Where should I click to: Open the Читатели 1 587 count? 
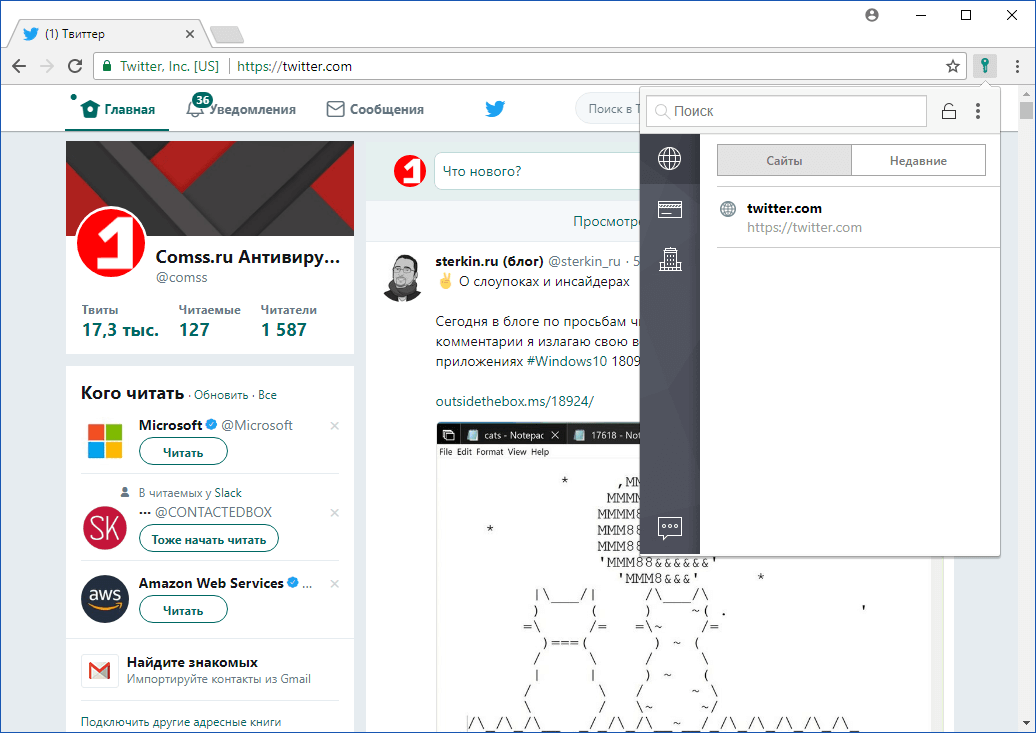(289, 321)
